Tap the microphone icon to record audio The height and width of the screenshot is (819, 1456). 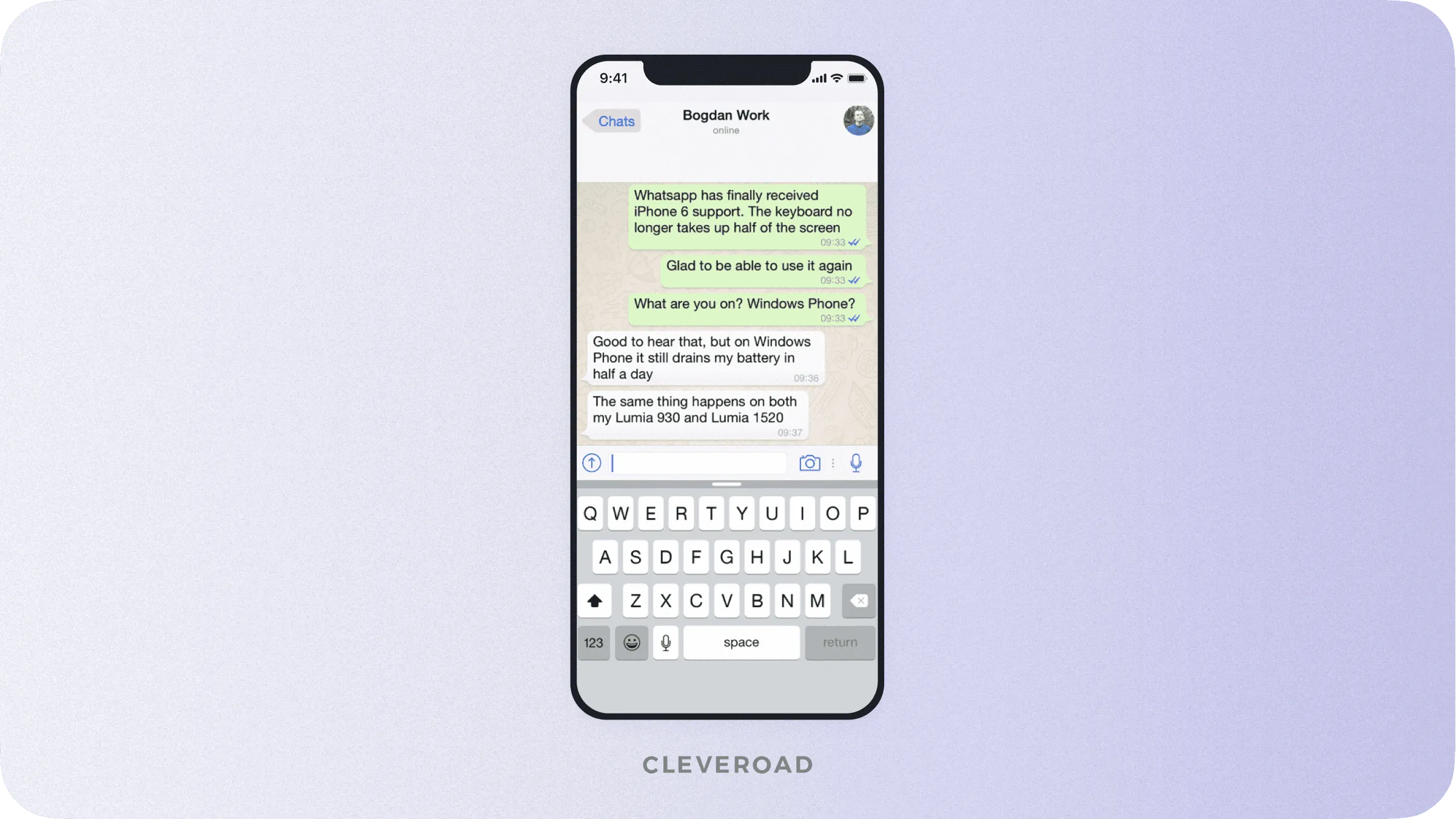[856, 463]
